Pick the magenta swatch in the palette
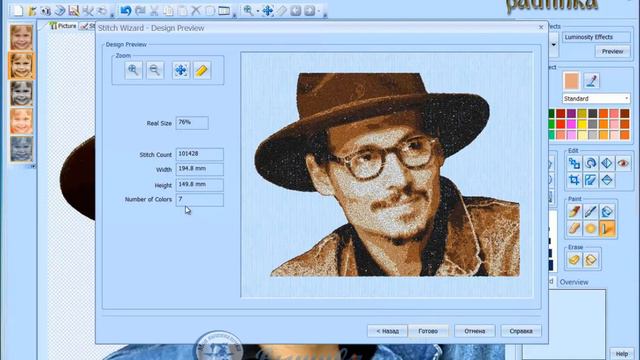Screen dimensions: 640x360 (571, 124)
